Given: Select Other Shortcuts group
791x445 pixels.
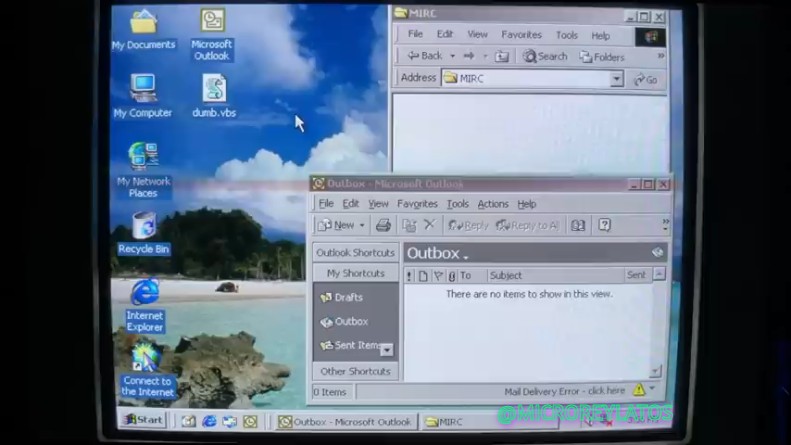Looking at the screenshot, I should click(x=355, y=371).
